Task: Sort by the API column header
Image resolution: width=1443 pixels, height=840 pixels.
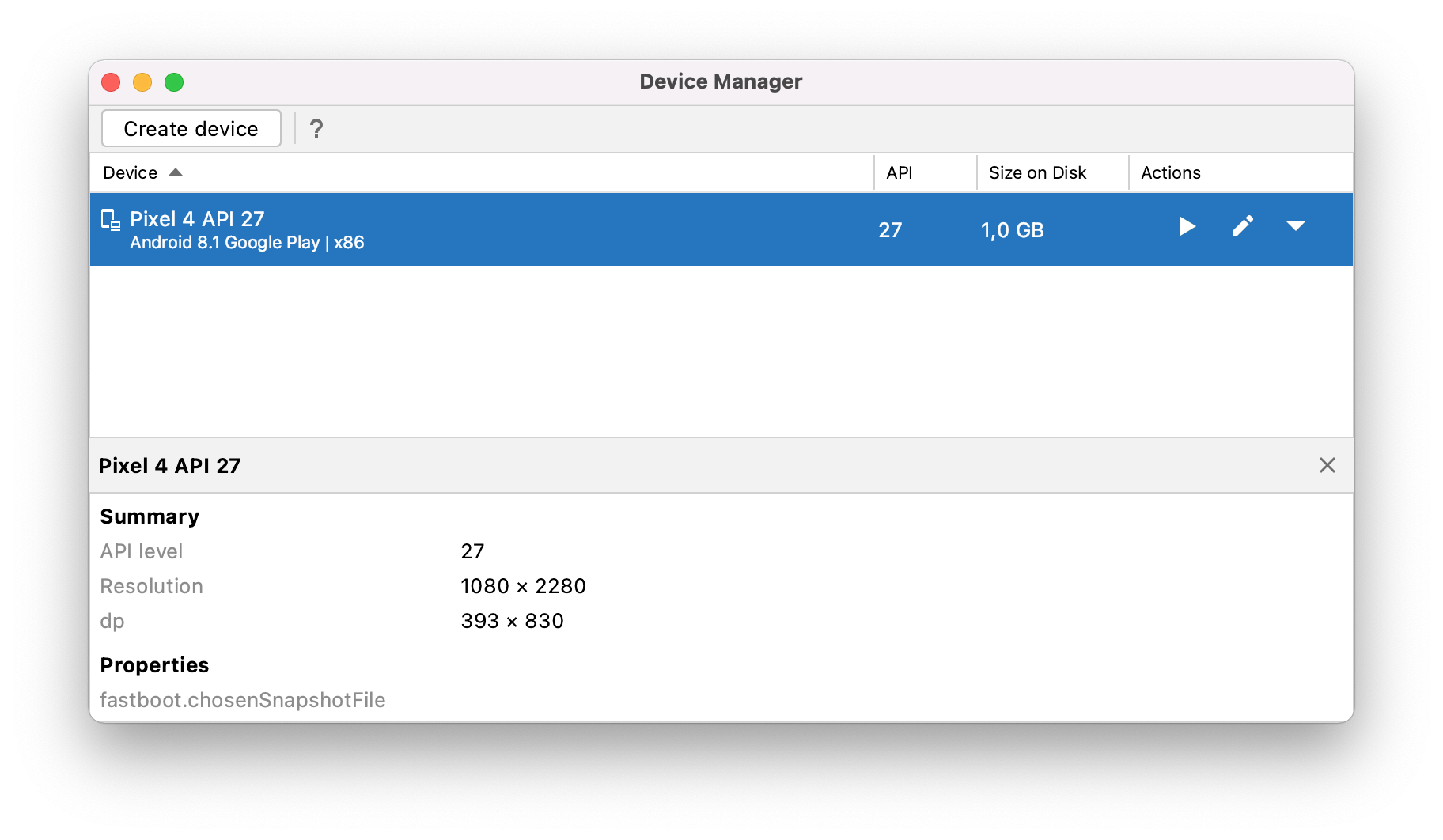Action: point(900,172)
